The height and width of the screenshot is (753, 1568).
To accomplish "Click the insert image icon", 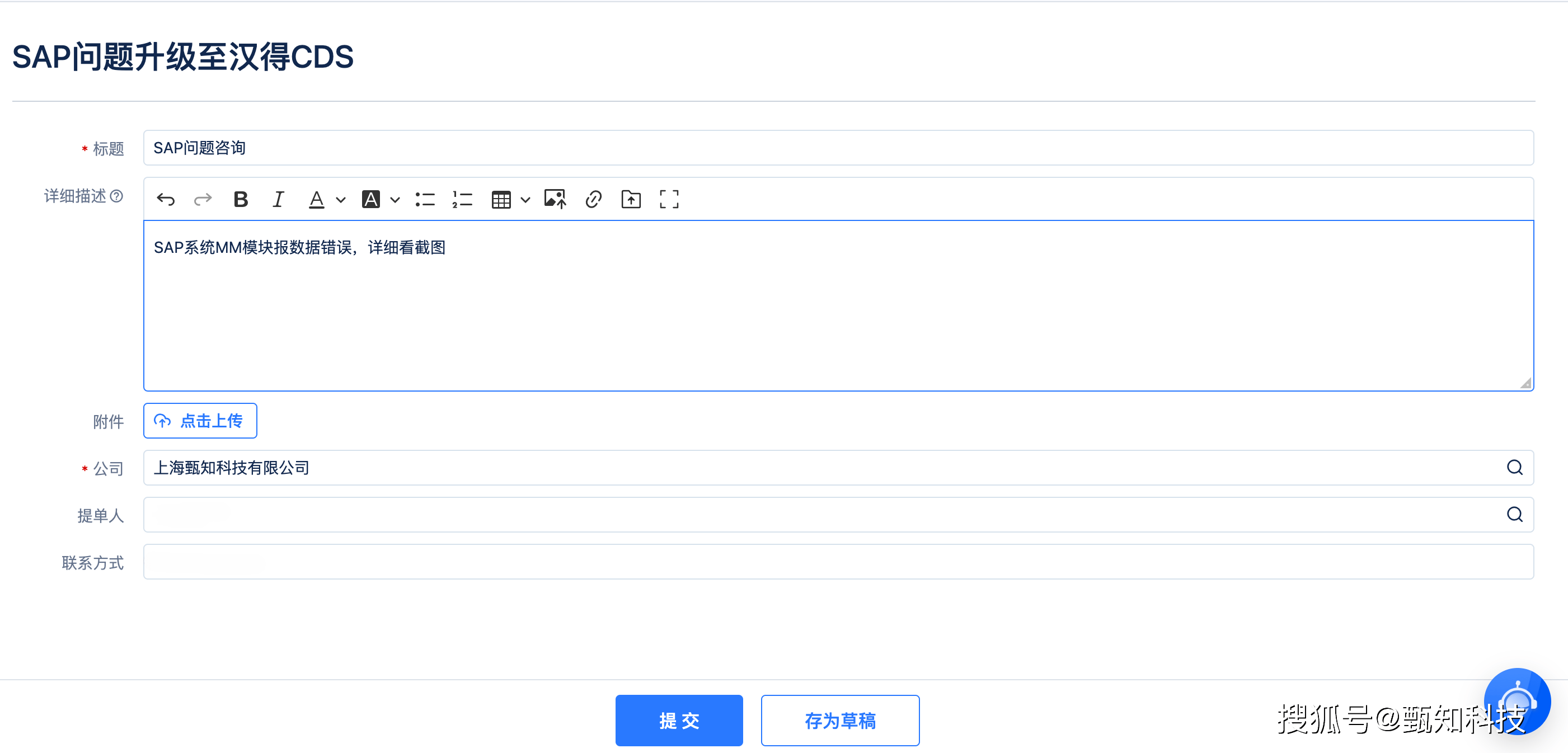I will click(555, 200).
